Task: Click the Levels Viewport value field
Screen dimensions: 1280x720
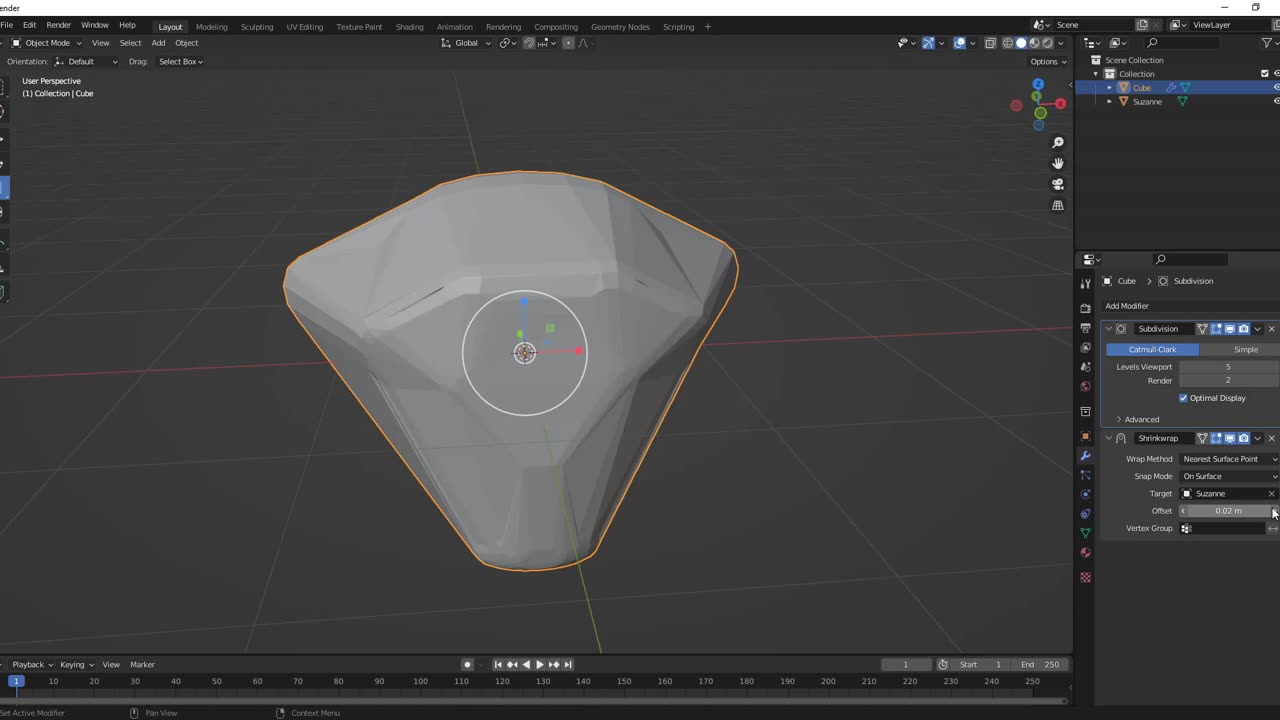Action: (x=1228, y=367)
